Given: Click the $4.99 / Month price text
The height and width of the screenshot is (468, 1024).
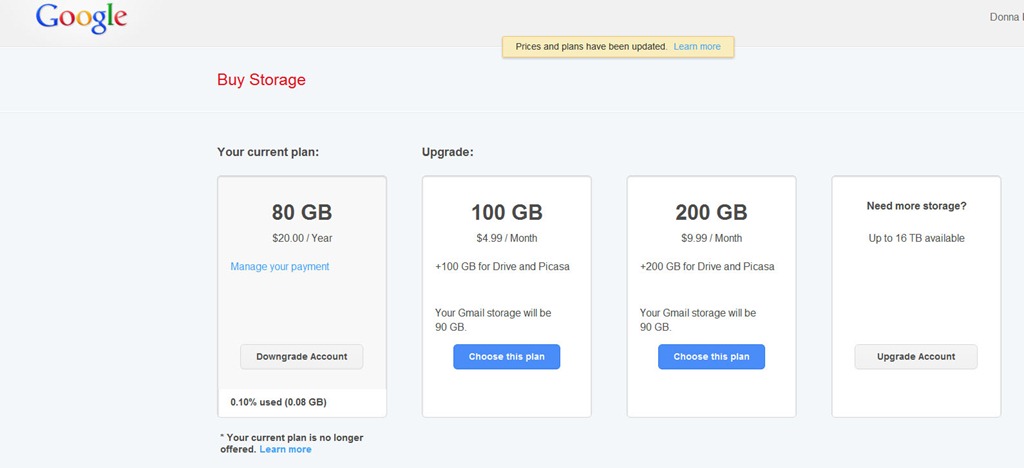Looking at the screenshot, I should pos(507,238).
